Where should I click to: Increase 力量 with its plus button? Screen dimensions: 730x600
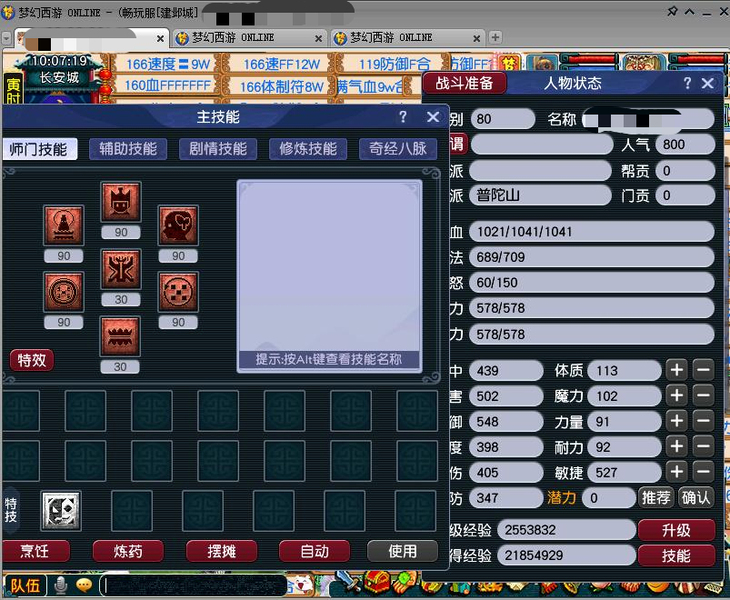tap(677, 421)
